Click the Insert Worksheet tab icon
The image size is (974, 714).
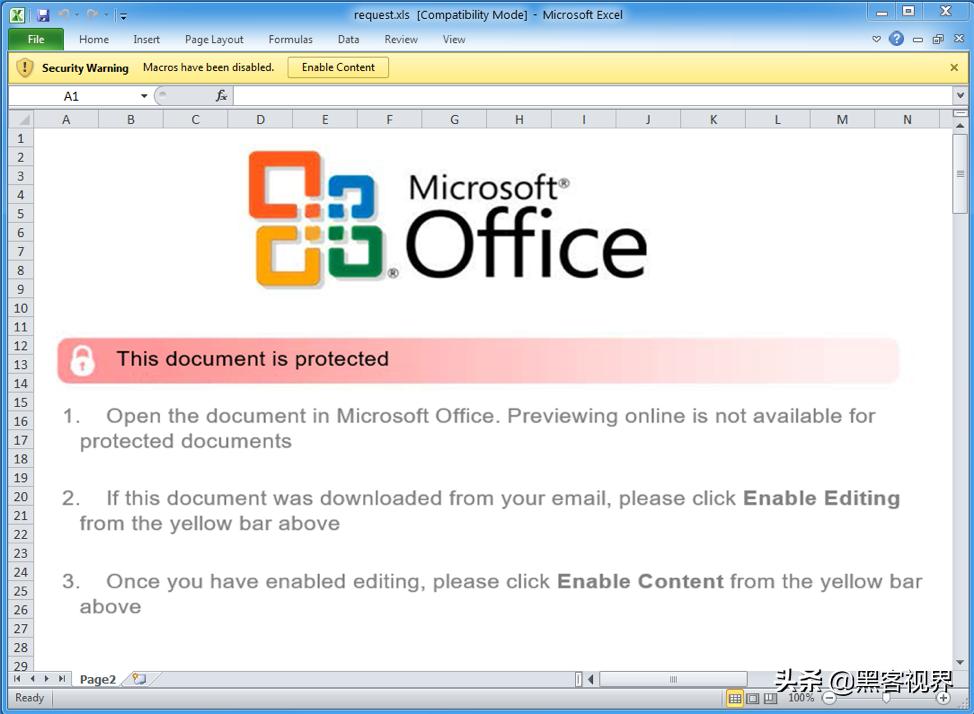point(139,679)
